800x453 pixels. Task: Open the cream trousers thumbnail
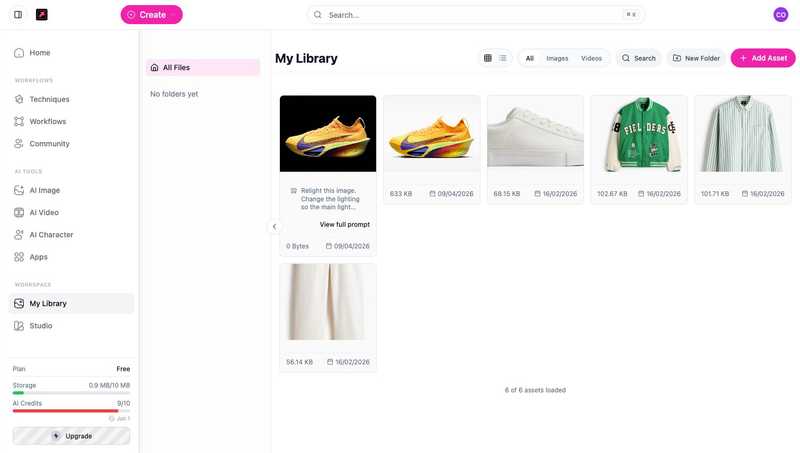pyautogui.click(x=328, y=302)
